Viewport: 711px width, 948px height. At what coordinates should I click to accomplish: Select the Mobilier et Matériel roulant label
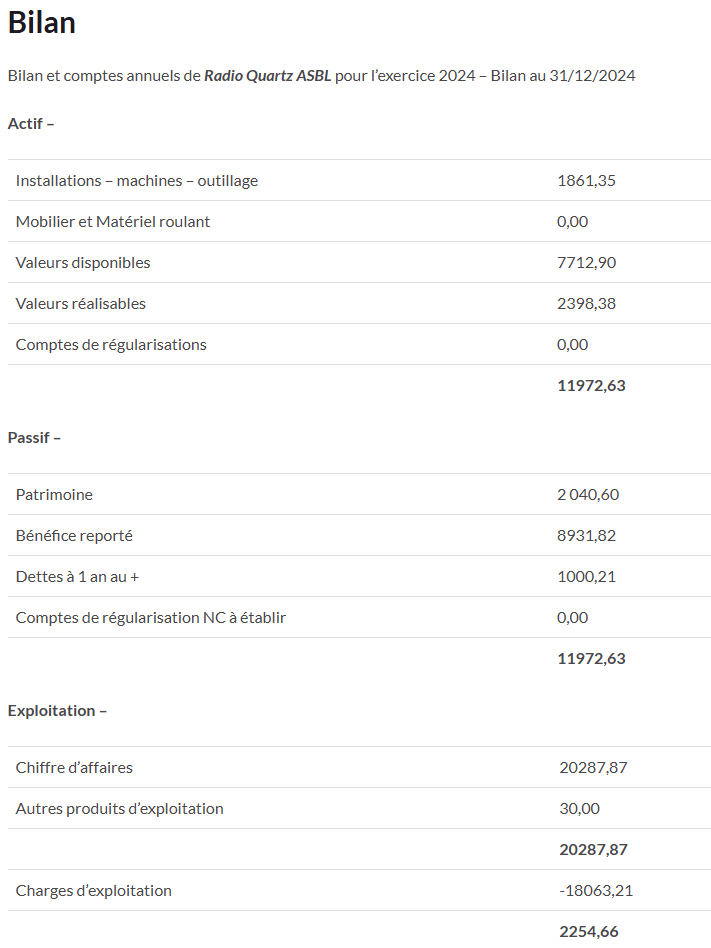click(113, 222)
